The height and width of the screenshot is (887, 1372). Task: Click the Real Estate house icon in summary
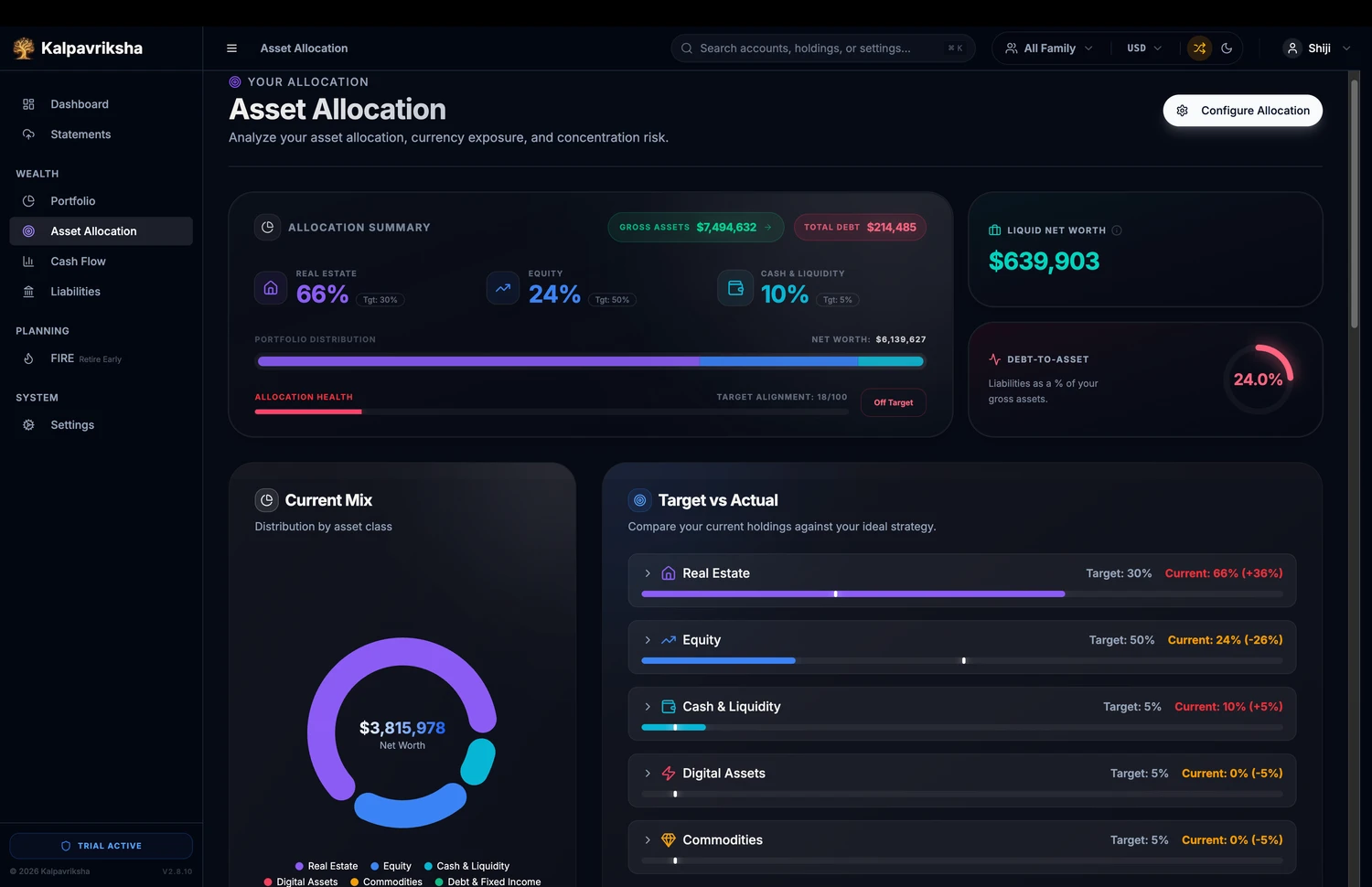271,288
